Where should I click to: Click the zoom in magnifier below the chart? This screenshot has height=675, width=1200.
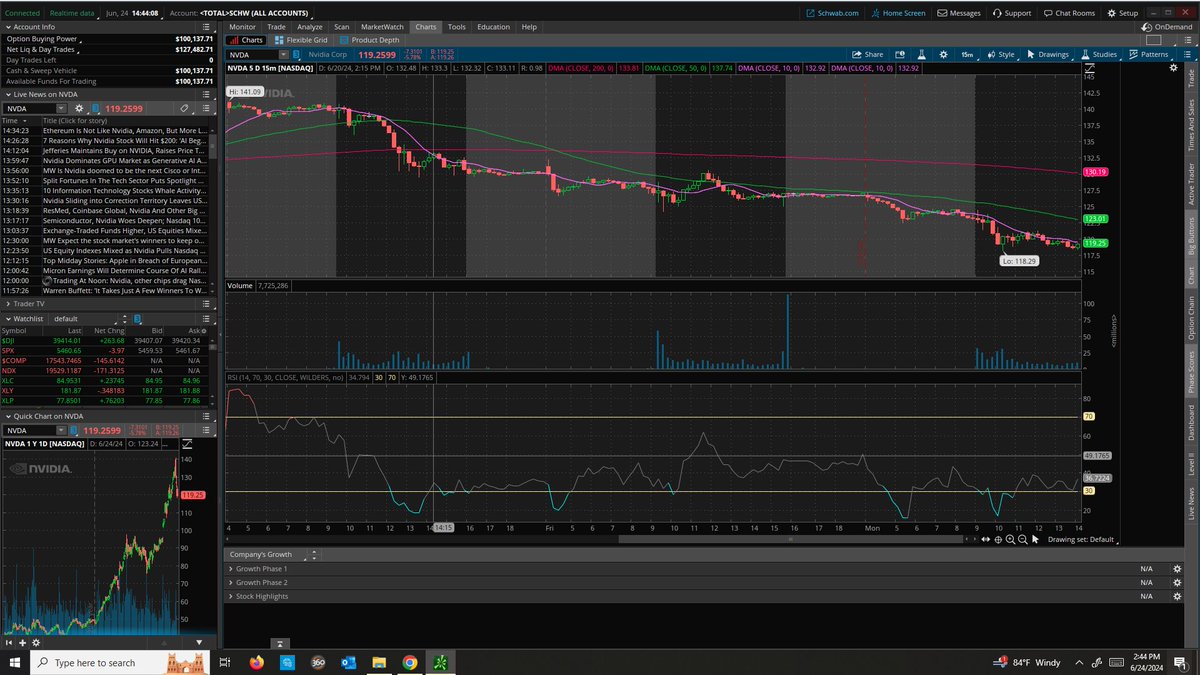pyautogui.click(x=1010, y=539)
